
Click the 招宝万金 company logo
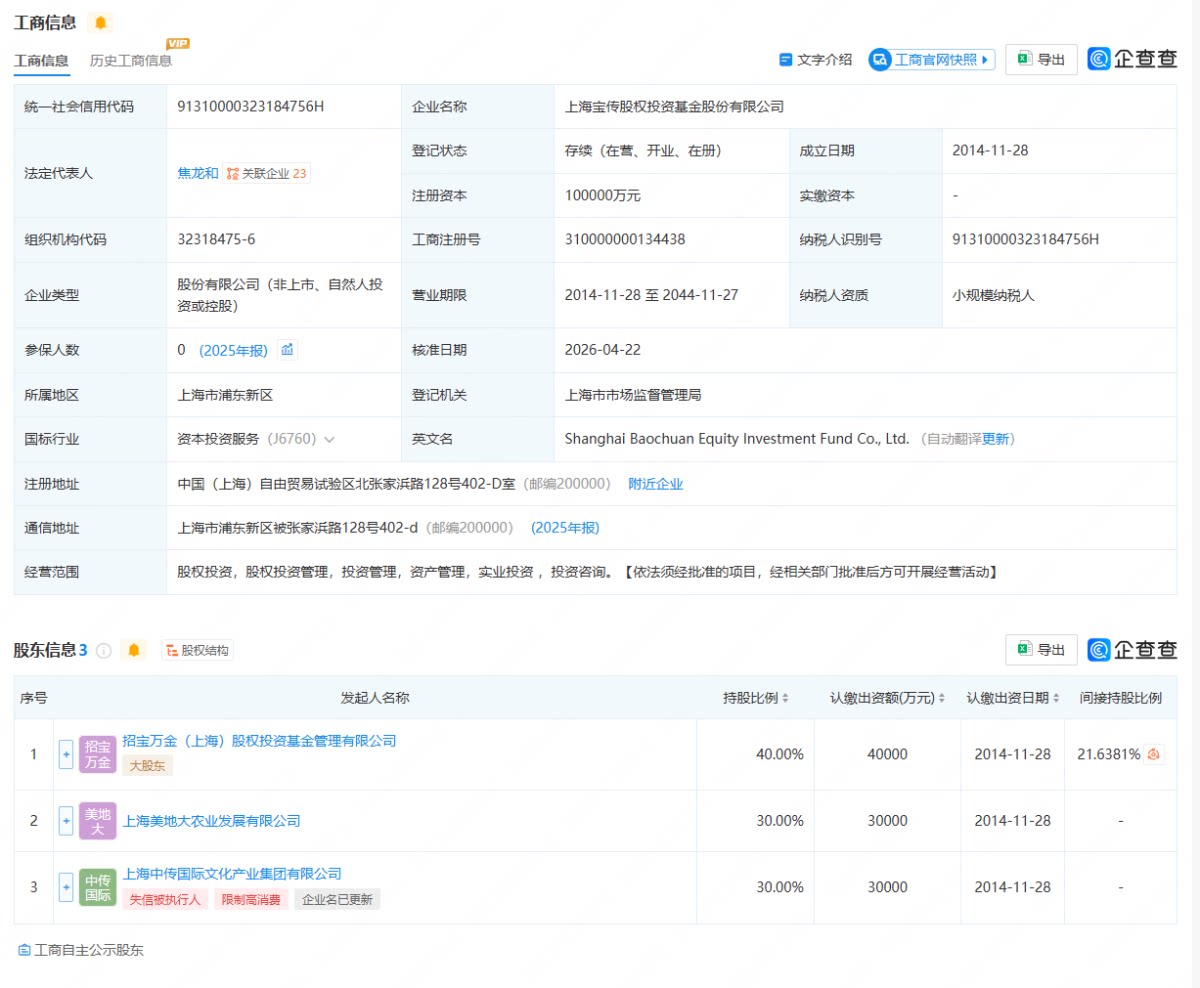tap(98, 754)
